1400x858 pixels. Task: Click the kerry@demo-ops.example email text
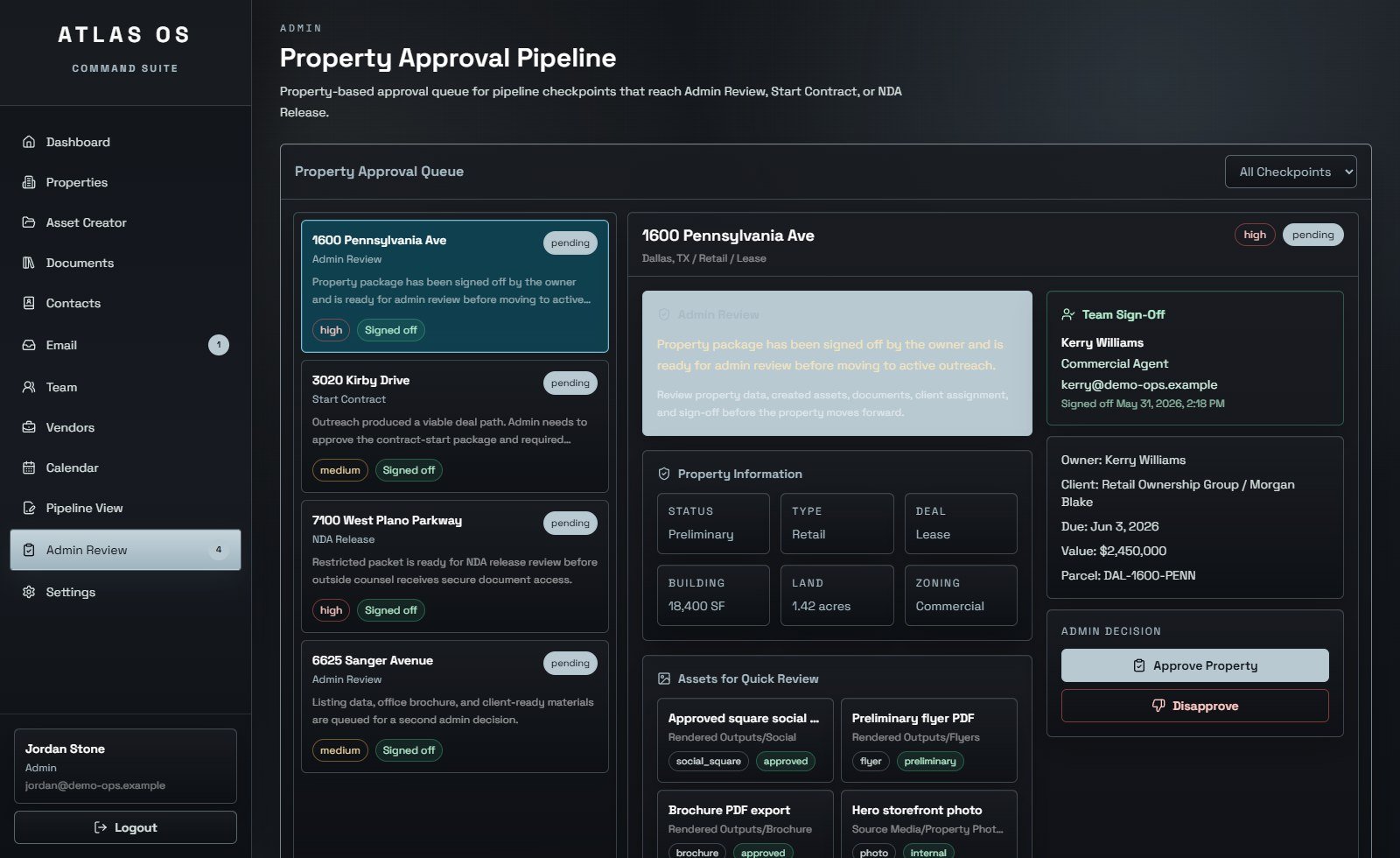click(x=1139, y=384)
